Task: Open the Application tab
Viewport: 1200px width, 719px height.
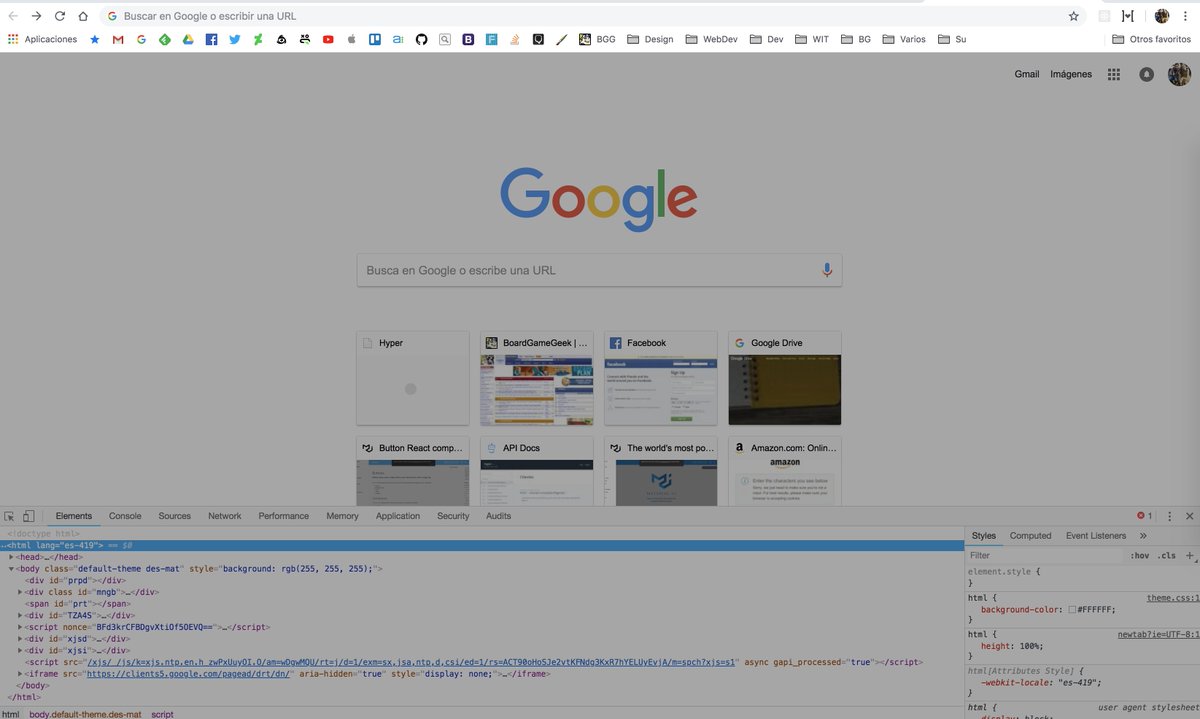Action: coord(398,516)
